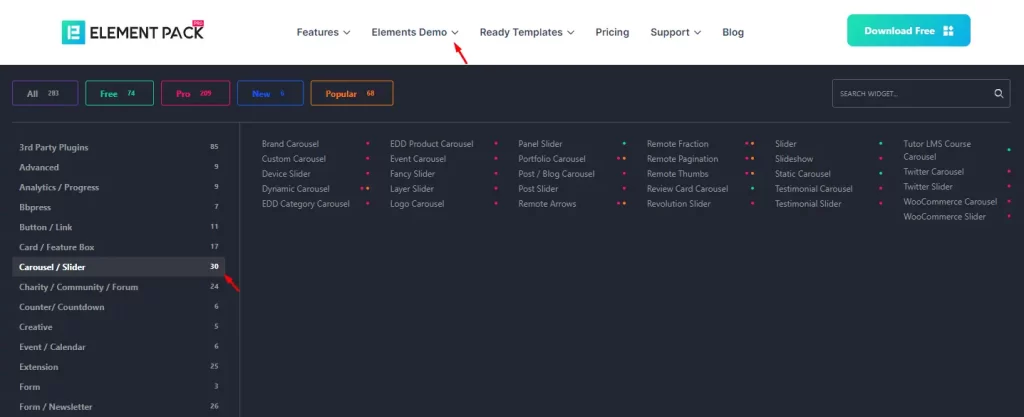Focus the Search Widget field
1024x417 pixels.
point(921,93)
